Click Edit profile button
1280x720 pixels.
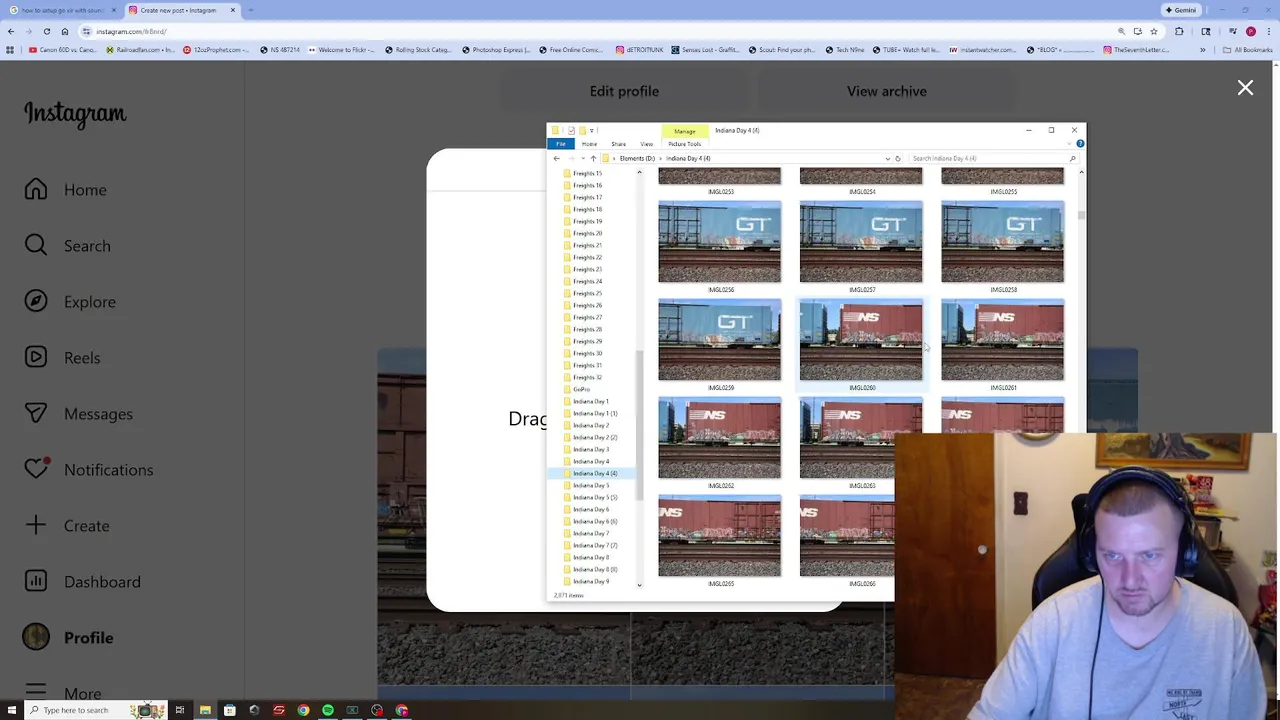624,91
